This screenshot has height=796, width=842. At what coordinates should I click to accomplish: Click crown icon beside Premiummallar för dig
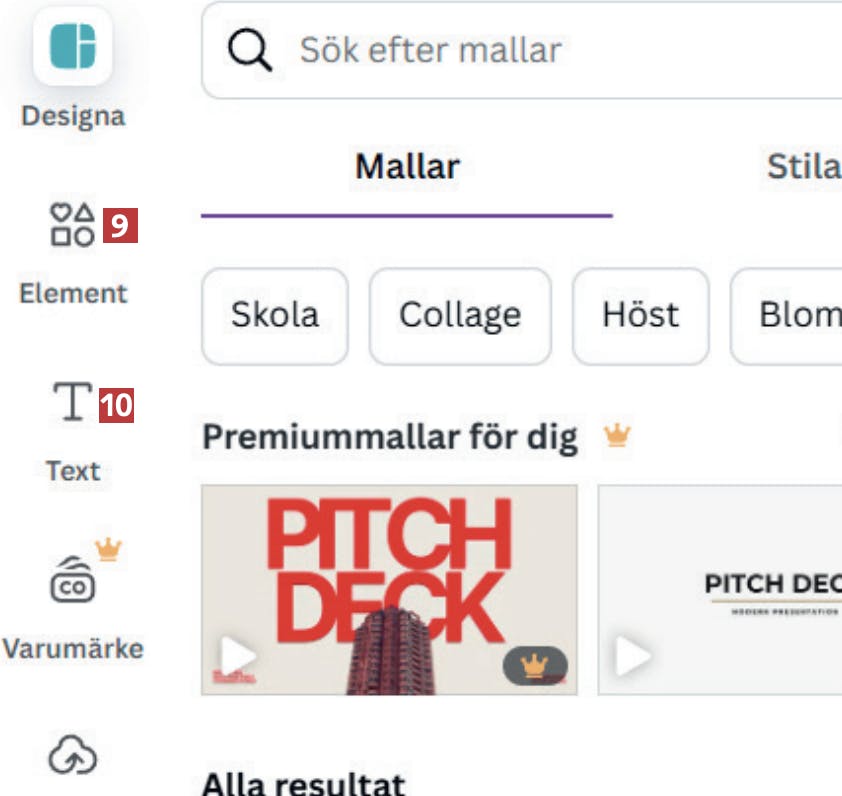pos(617,436)
